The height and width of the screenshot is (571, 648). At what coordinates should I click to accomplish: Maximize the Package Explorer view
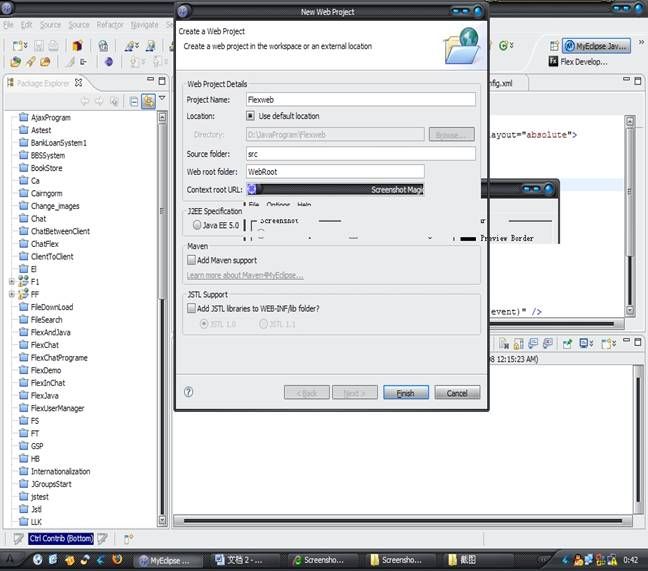162,81
